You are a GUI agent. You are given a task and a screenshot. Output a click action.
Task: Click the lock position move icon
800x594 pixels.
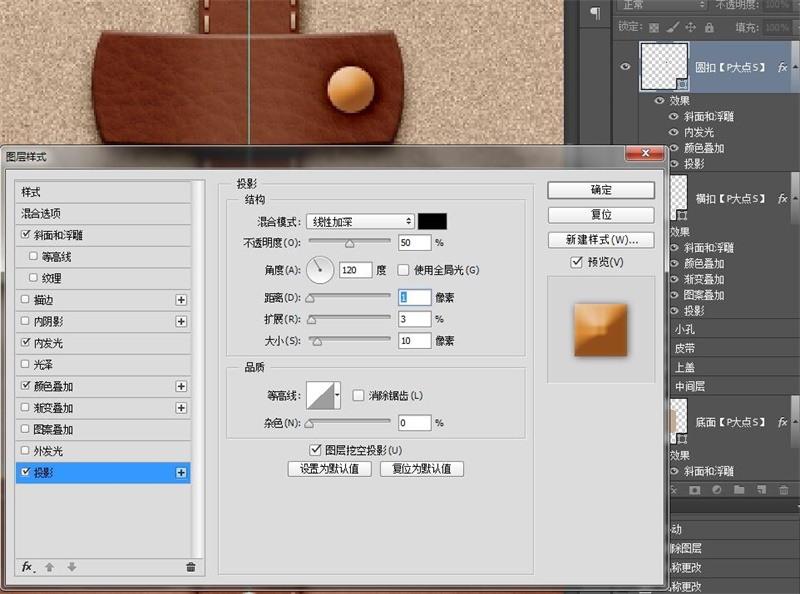click(x=691, y=28)
